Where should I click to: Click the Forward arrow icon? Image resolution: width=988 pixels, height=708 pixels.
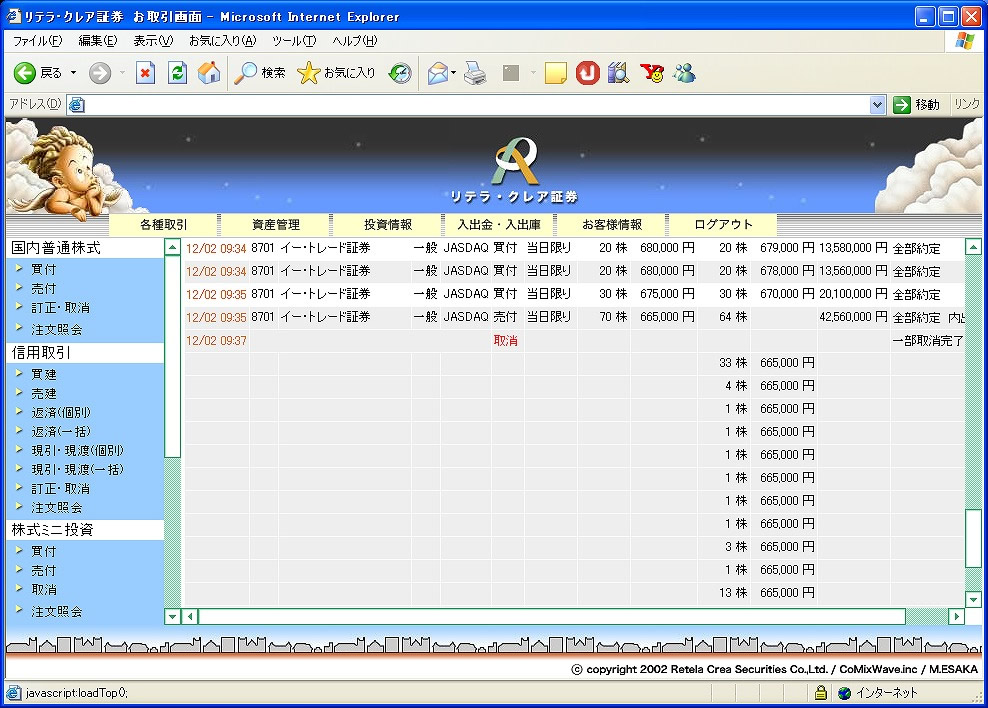[x=99, y=73]
